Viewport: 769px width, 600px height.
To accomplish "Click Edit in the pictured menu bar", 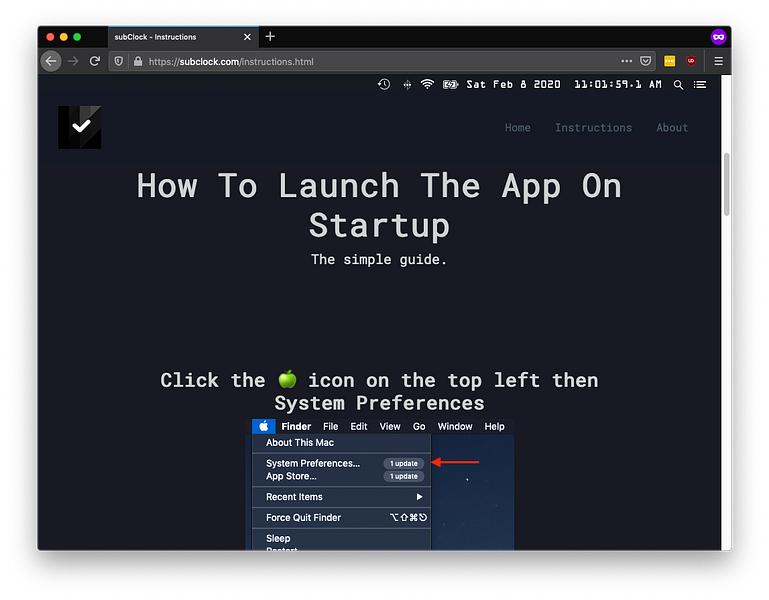I will (359, 426).
